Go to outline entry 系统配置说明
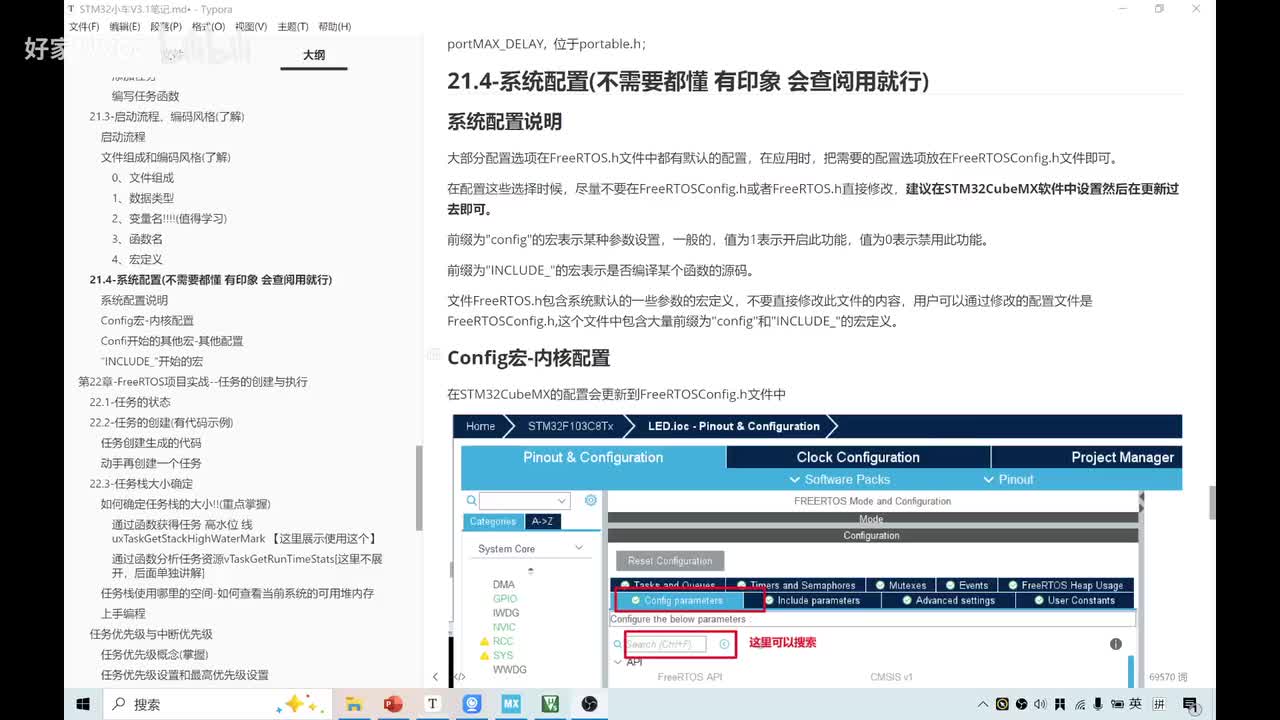 [x=134, y=300]
